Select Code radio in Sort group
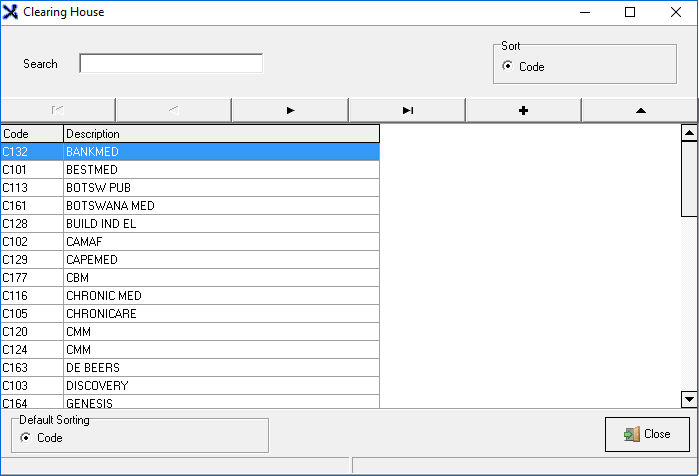 pos(507,66)
